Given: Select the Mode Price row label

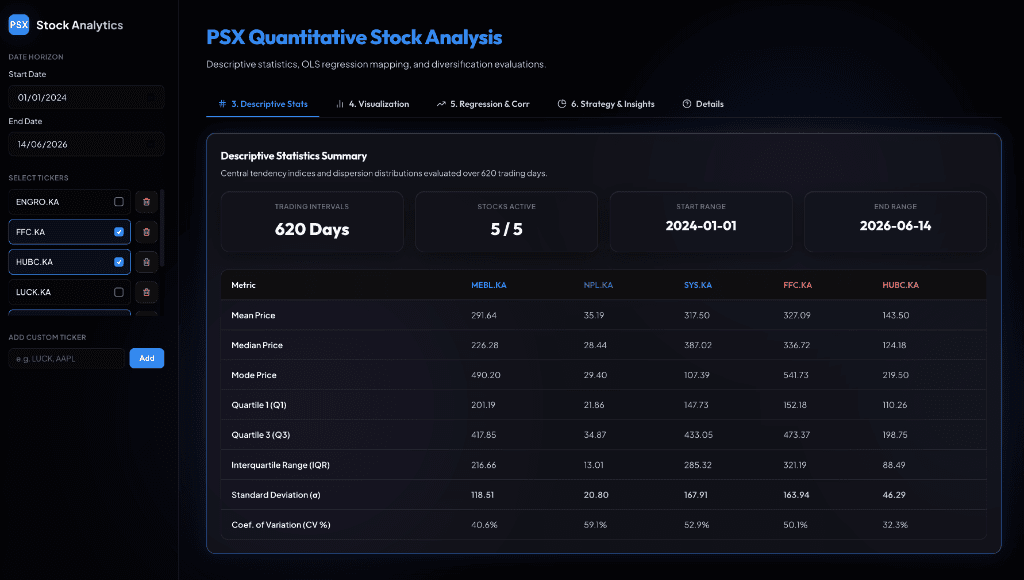Looking at the screenshot, I should 254,376.
